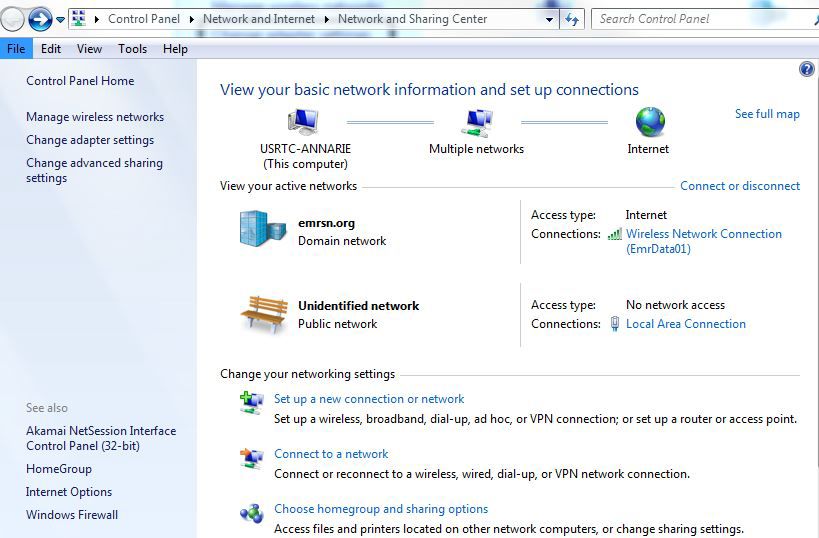Click the emrsn.org domain network building icon
The image size is (819, 538).
click(262, 229)
